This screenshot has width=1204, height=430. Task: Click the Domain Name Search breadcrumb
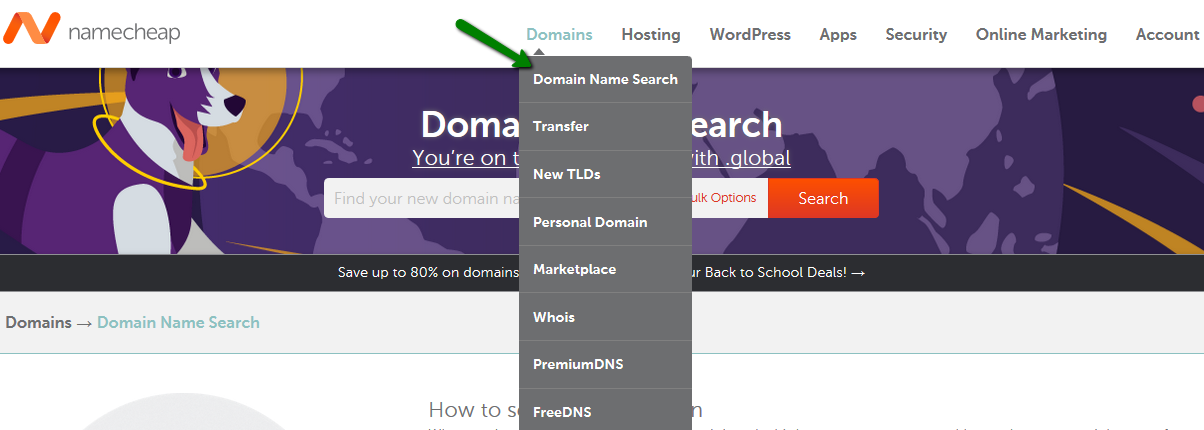point(178,322)
